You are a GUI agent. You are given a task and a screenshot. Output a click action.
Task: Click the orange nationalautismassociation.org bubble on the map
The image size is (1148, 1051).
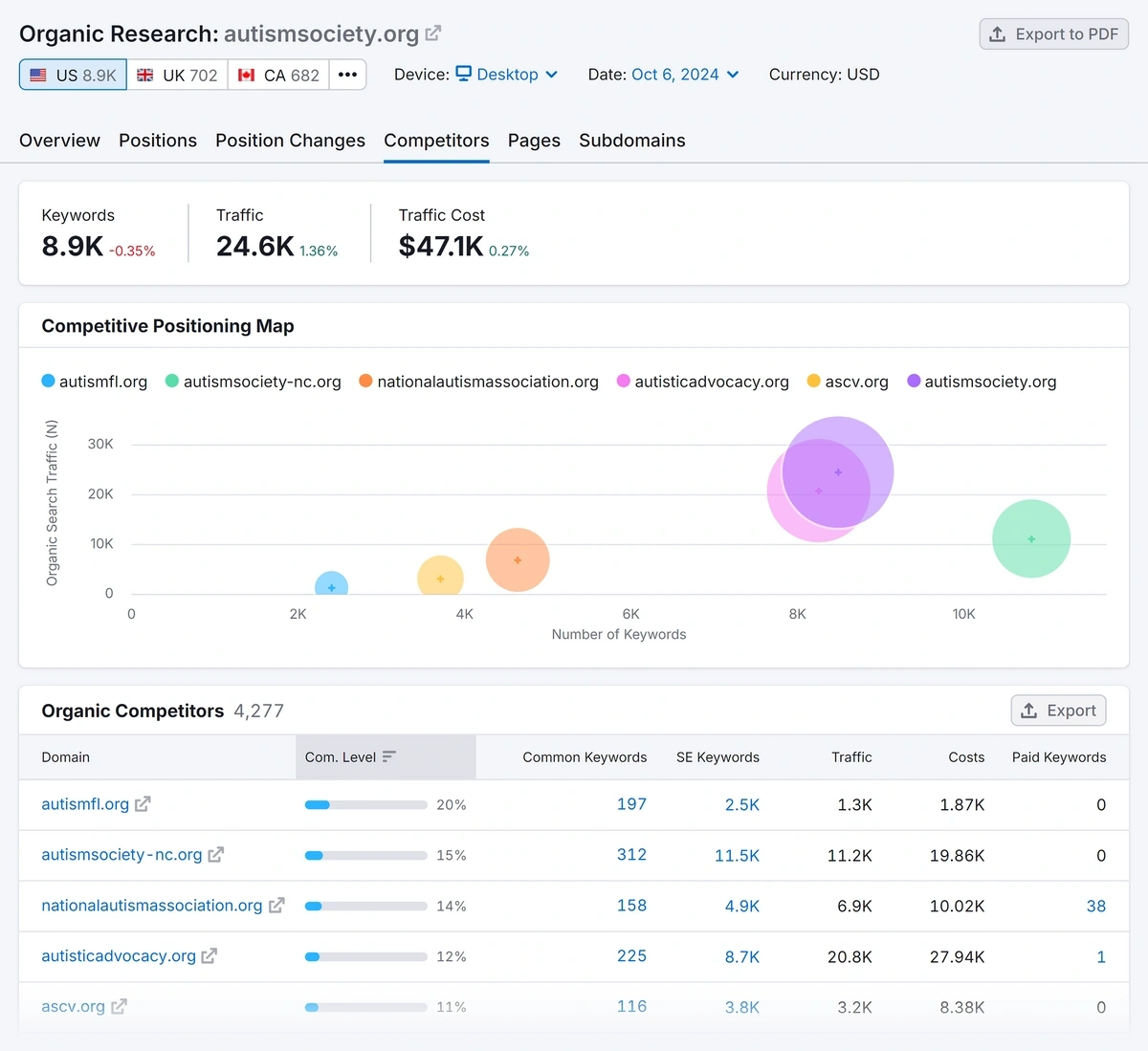[518, 560]
